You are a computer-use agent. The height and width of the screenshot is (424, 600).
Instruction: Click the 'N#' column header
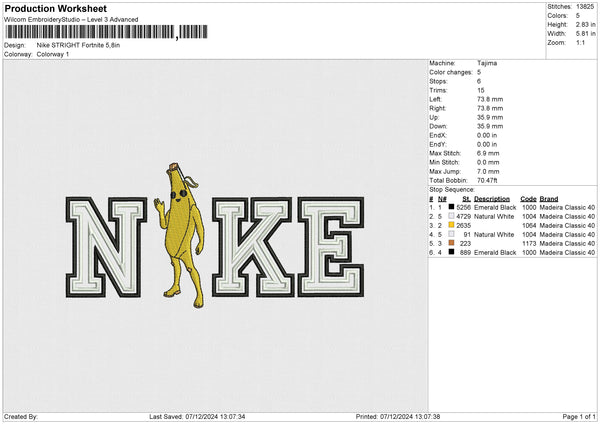pos(442,199)
